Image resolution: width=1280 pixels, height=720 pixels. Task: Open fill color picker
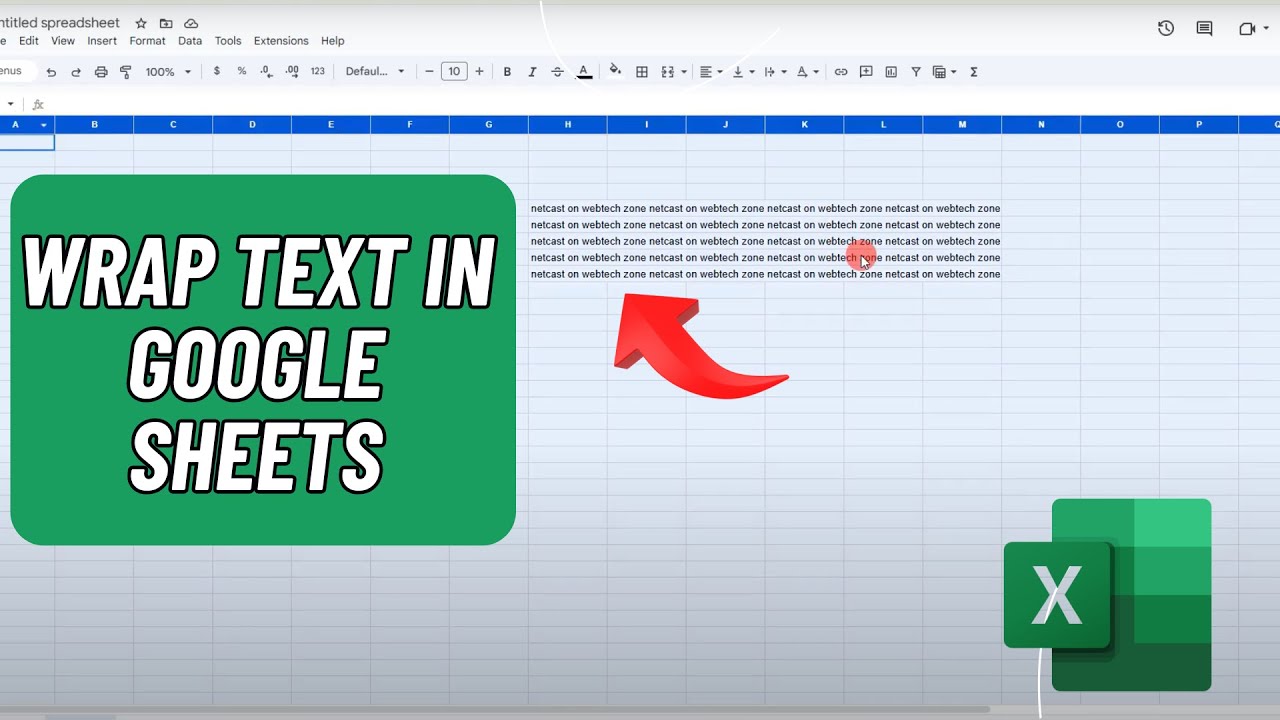click(x=615, y=71)
